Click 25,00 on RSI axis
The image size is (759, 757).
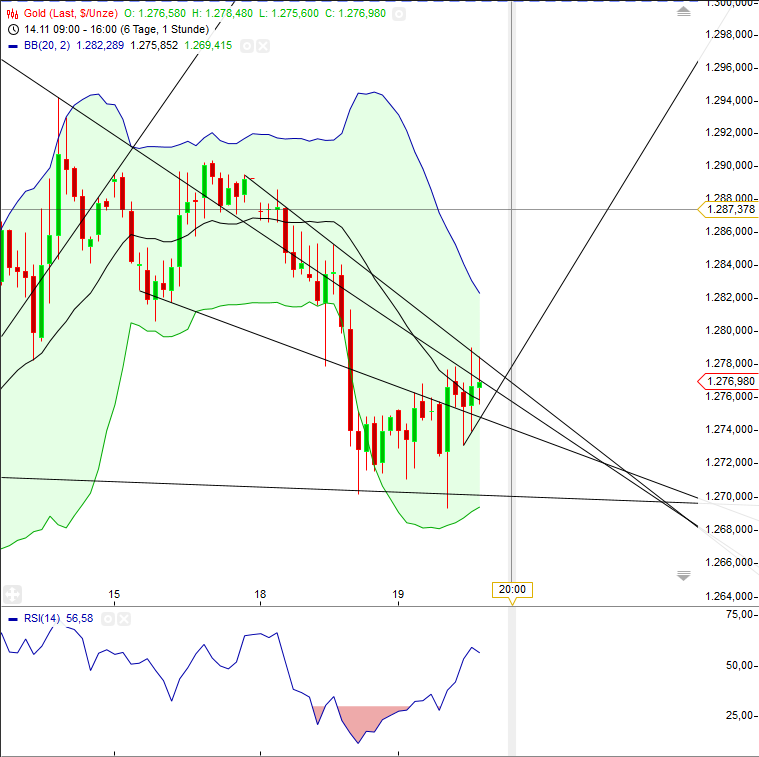pos(740,715)
